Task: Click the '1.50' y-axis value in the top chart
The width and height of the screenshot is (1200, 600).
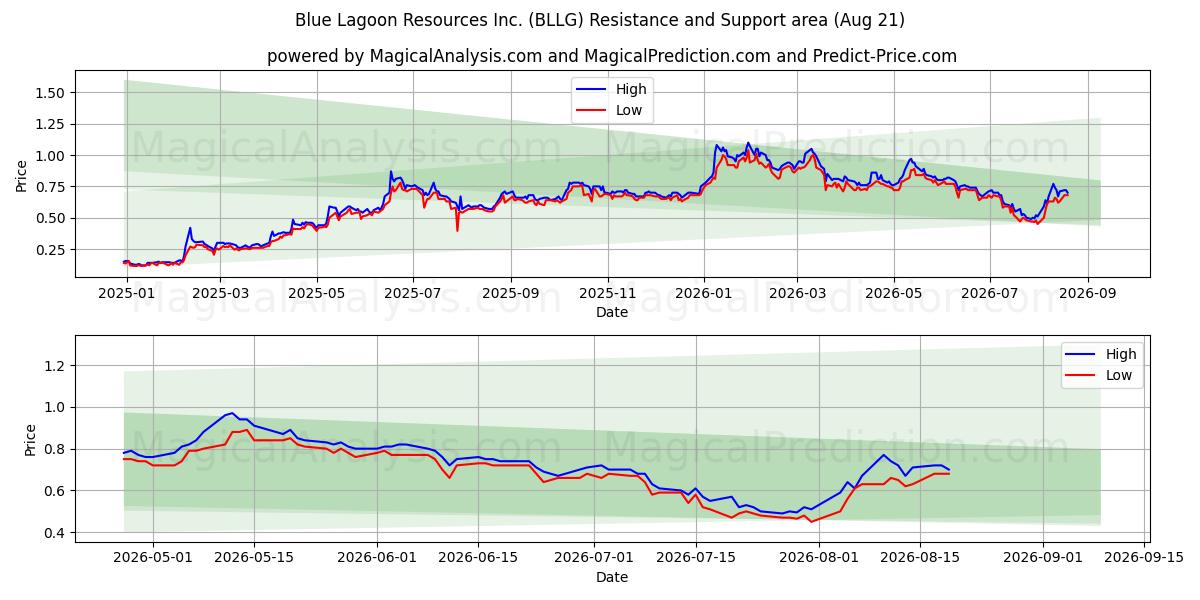Action: pyautogui.click(x=50, y=93)
